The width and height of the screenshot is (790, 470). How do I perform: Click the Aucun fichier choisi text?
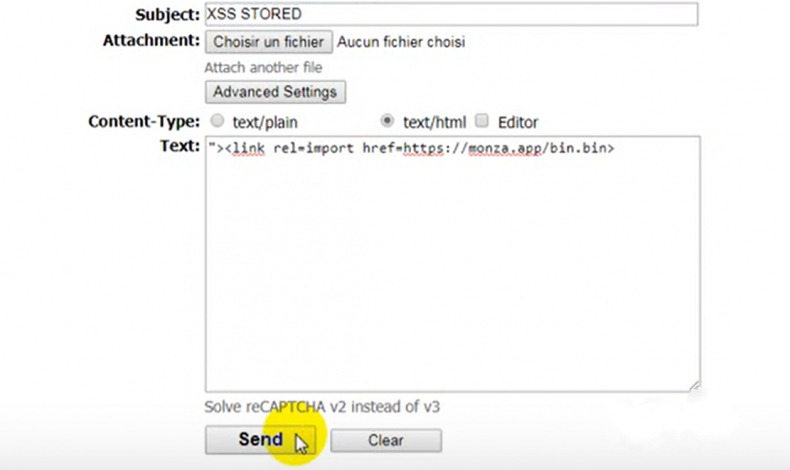[401, 42]
